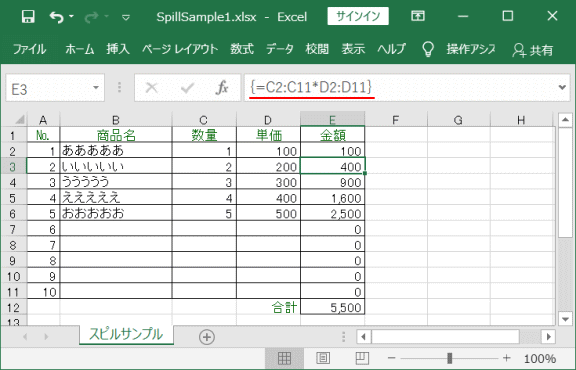
Task: Select column C header
Action: (204, 120)
